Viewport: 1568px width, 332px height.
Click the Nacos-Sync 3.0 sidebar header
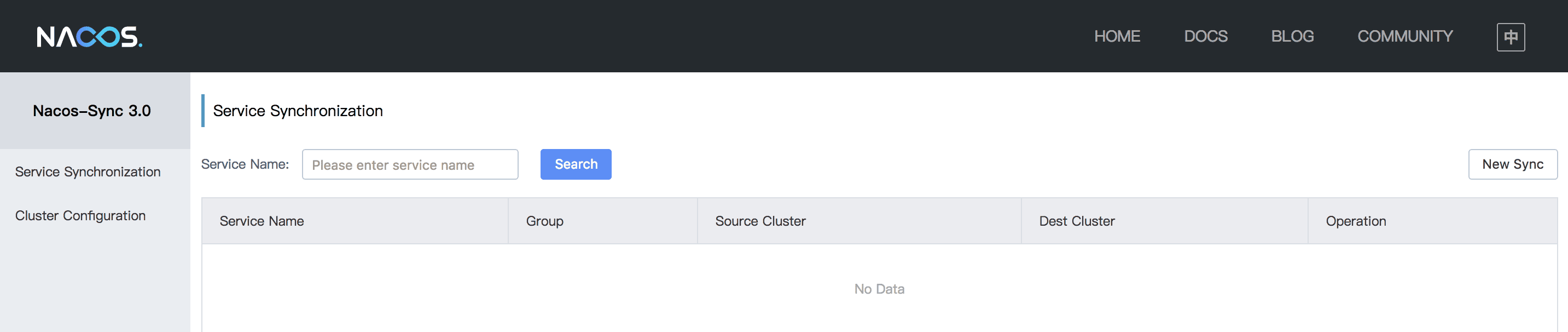[92, 111]
